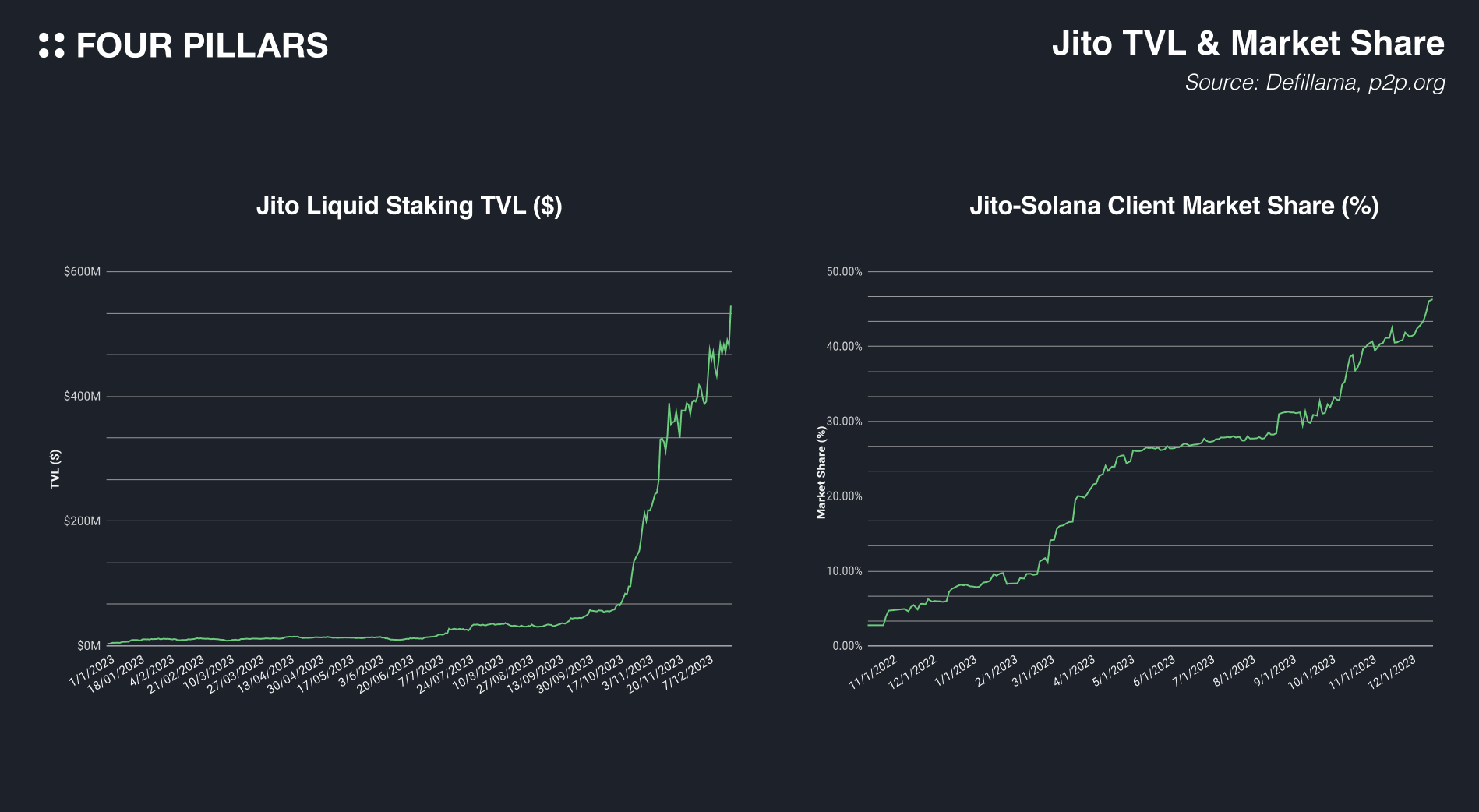
Task: Click the Four Pillars four-dot logo icon
Action: coord(51,45)
